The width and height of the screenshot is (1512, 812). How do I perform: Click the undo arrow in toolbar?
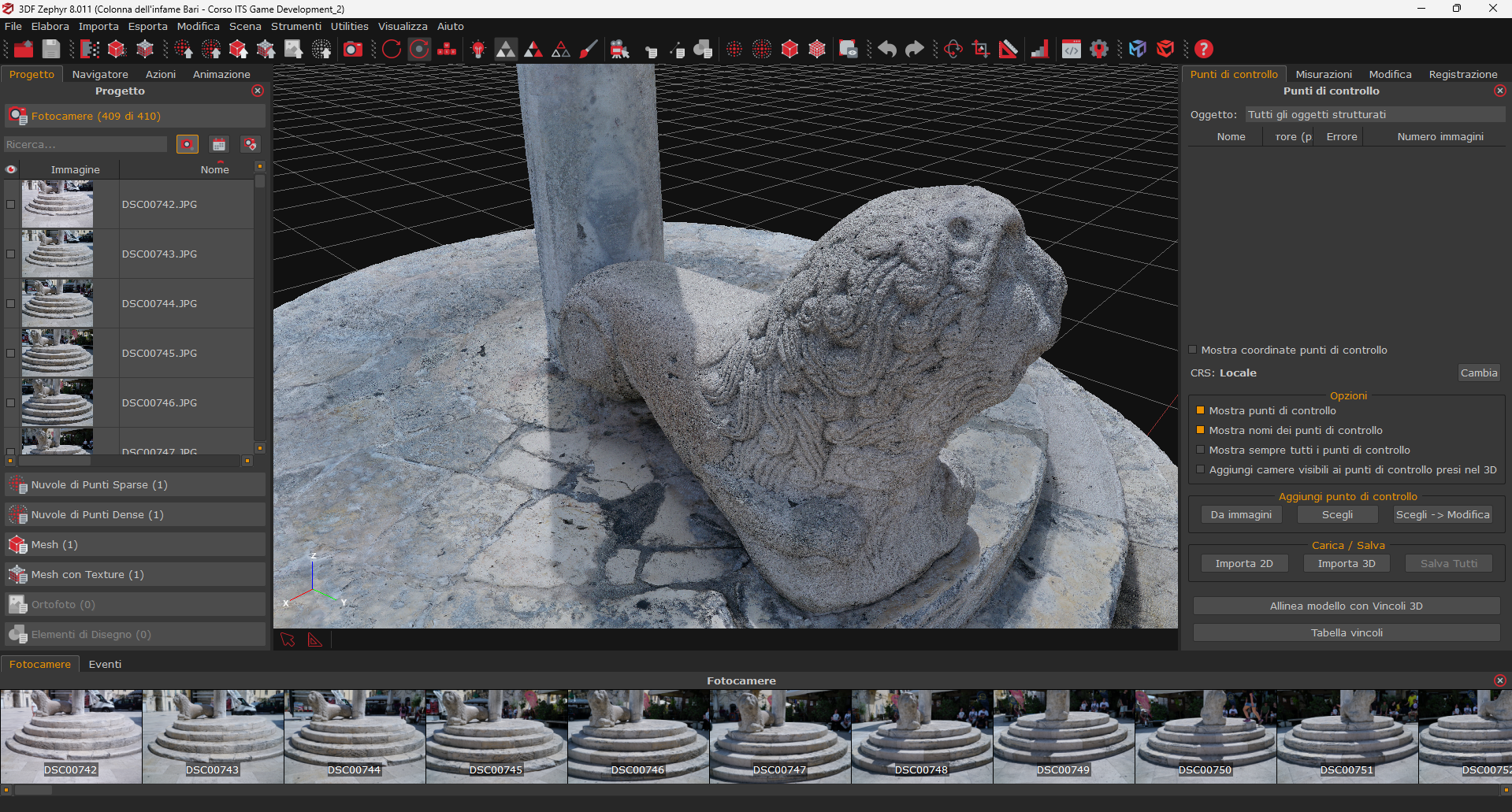[887, 50]
